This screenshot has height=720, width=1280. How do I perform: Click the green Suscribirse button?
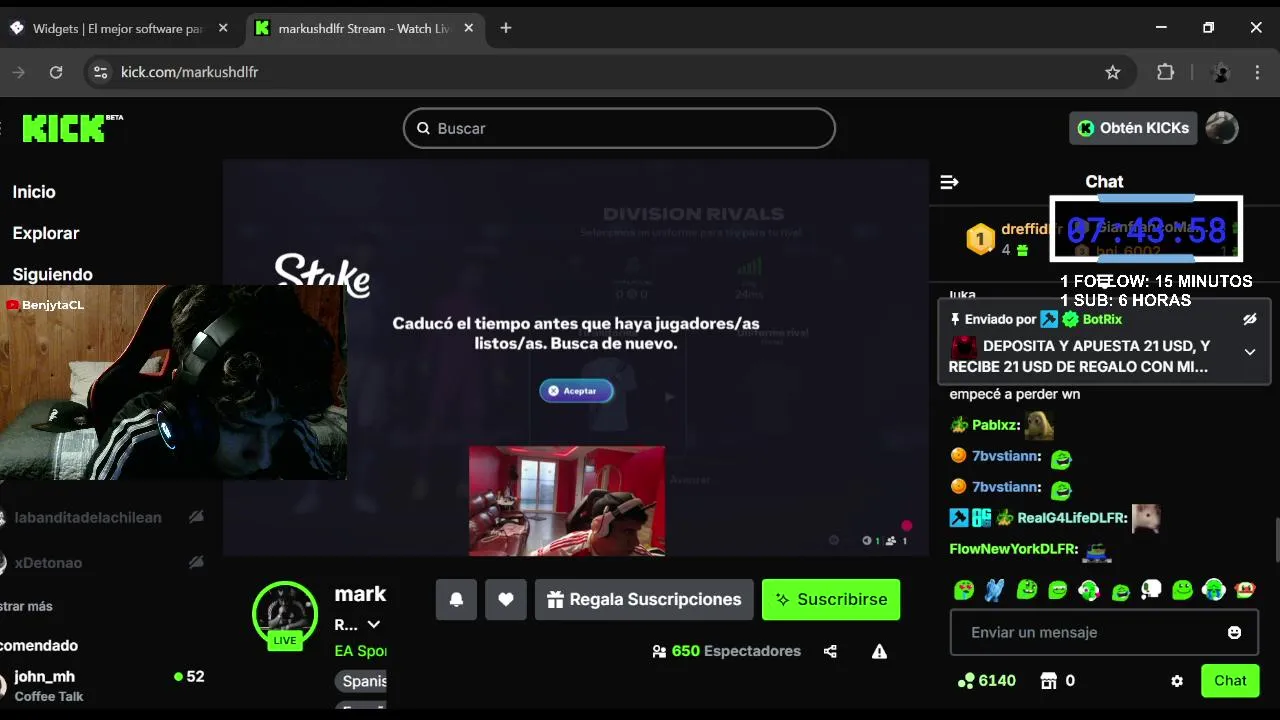coord(831,599)
